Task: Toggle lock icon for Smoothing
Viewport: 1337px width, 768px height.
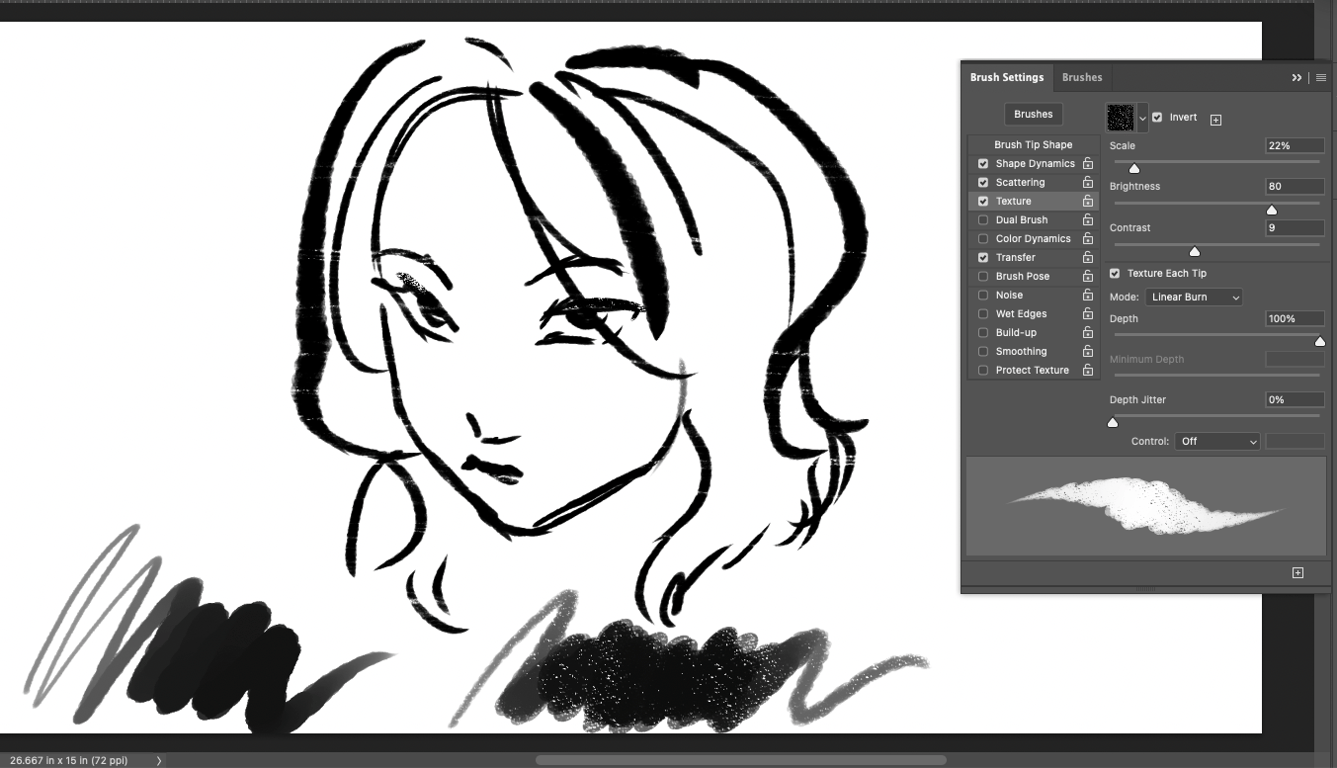Action: pyautogui.click(x=1087, y=351)
